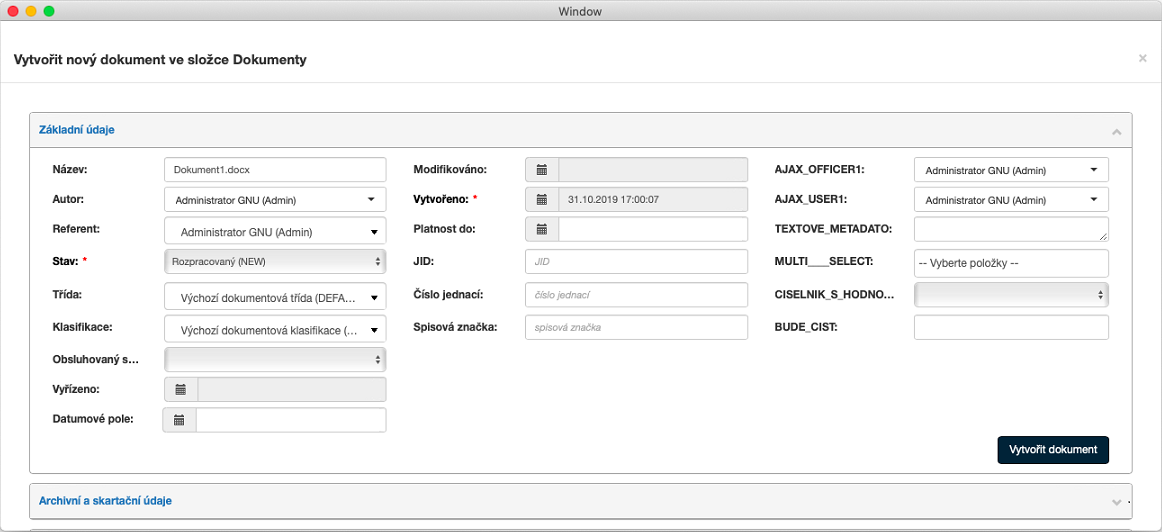This screenshot has height=532, width=1162.
Task: Collapse the Základní údaje section chevron
Action: tap(1116, 131)
